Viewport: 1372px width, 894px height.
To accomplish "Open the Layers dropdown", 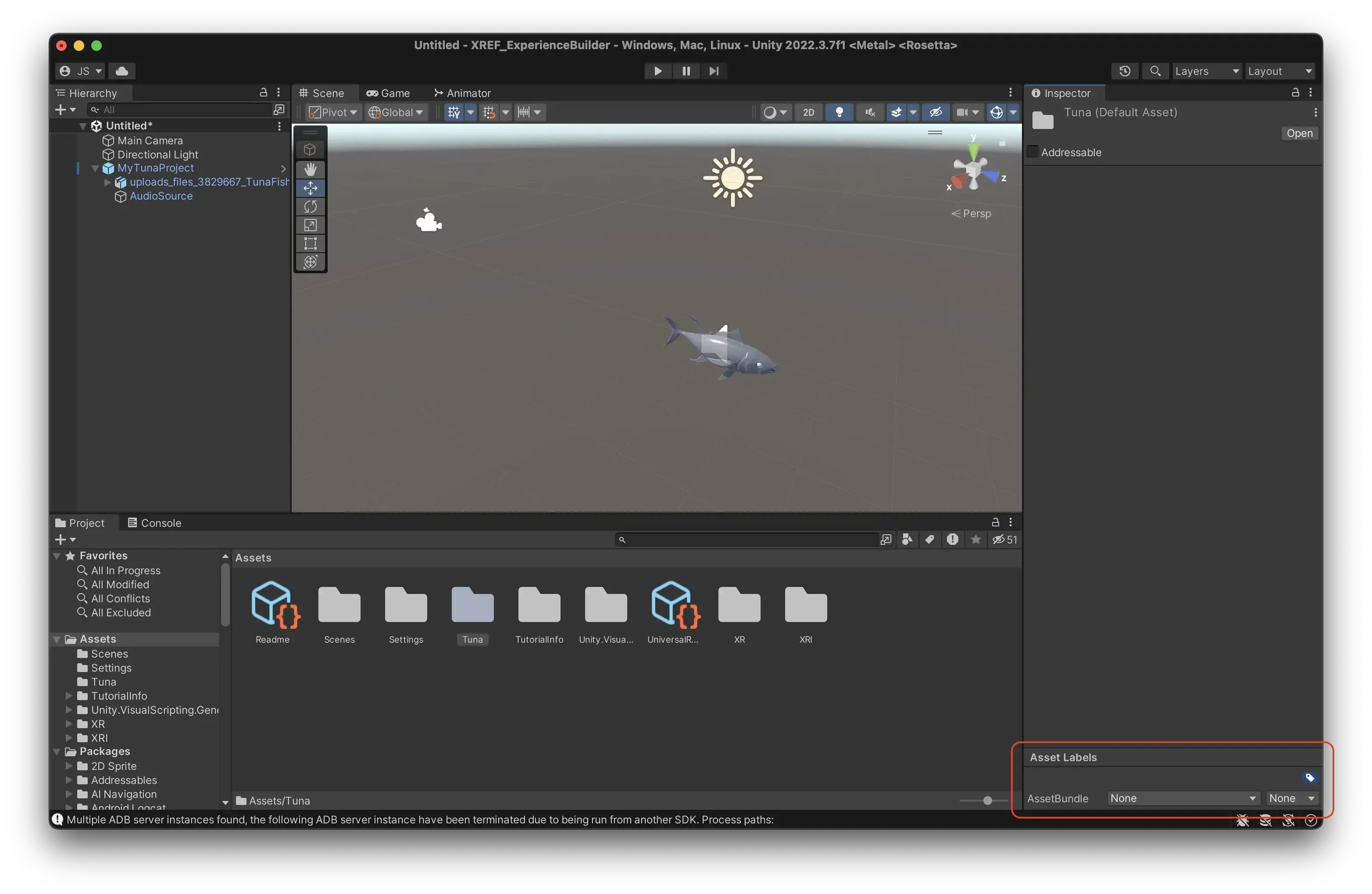I will [1206, 71].
